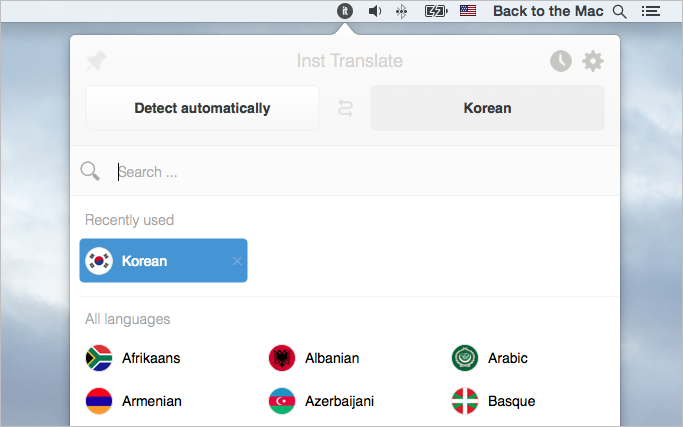
Task: Pick Basque flag icon
Action: 465,401
